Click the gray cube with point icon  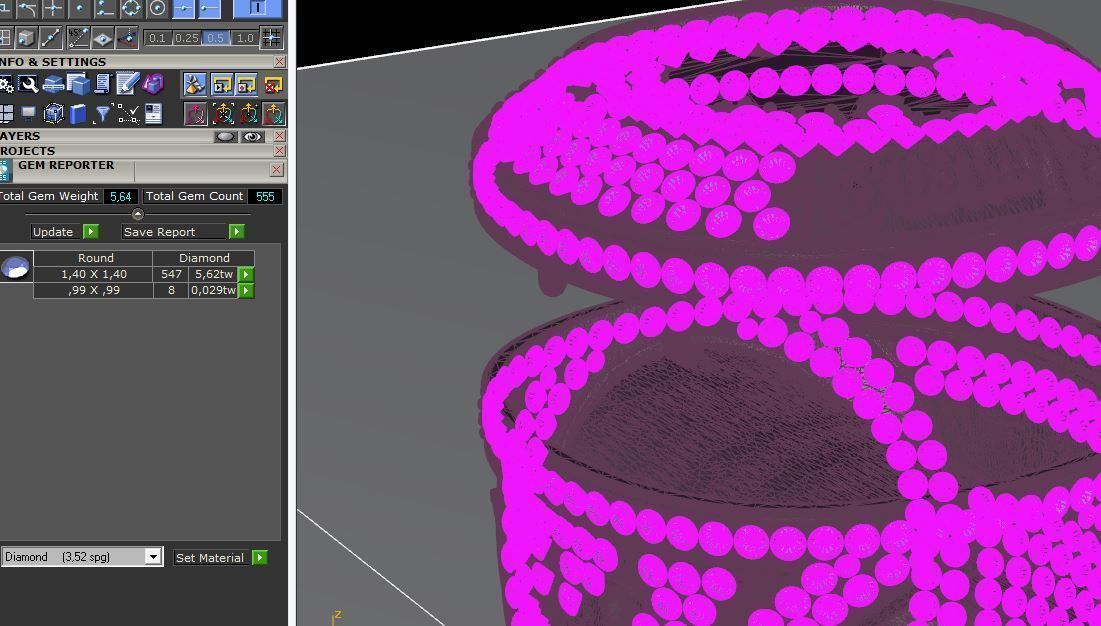click(x=26, y=37)
